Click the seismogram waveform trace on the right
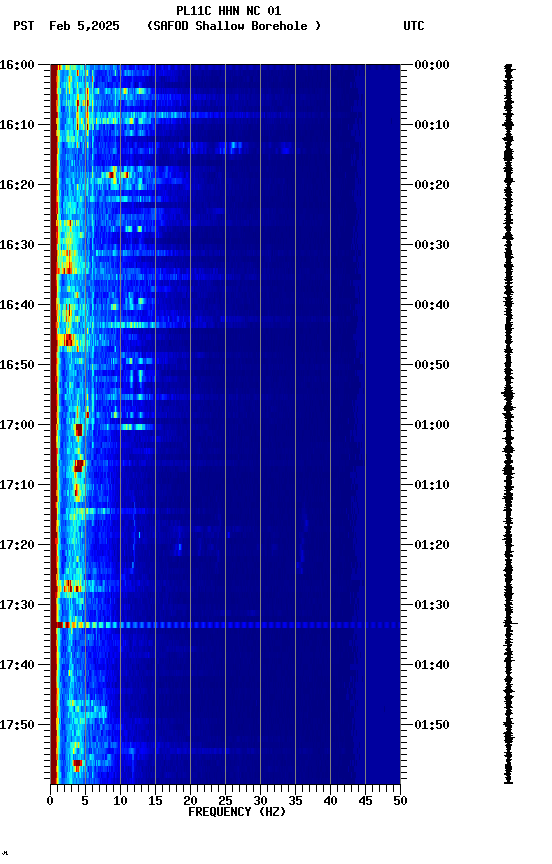This screenshot has width=552, height=864. click(508, 424)
